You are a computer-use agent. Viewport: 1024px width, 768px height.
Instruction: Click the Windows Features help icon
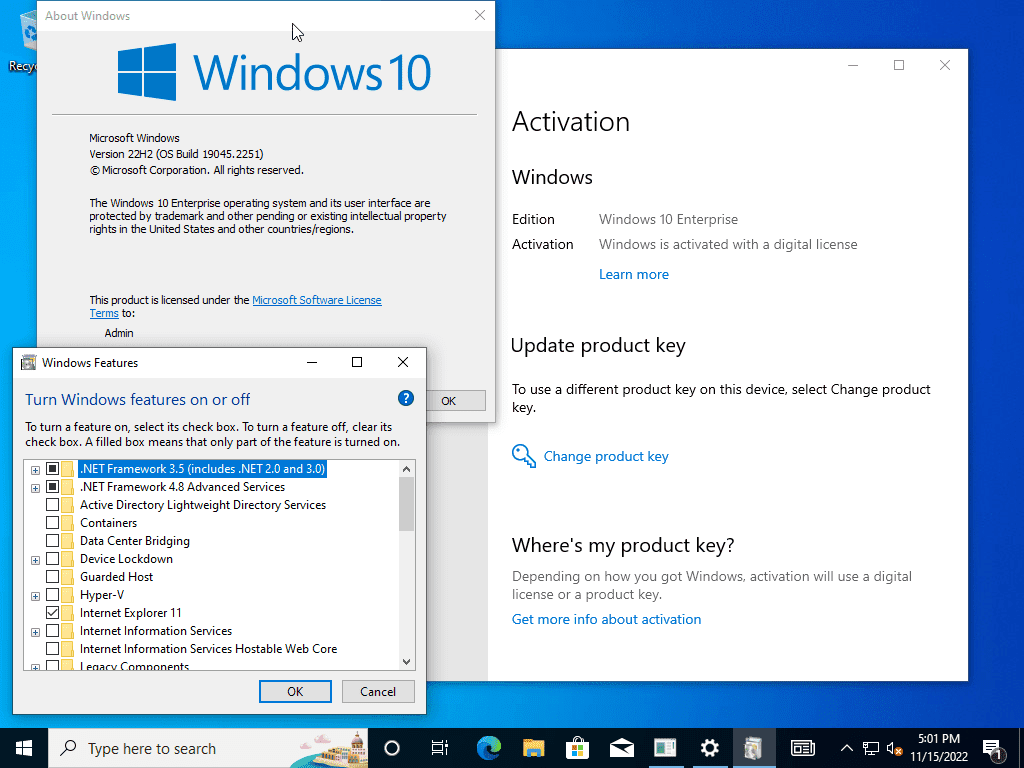(406, 398)
